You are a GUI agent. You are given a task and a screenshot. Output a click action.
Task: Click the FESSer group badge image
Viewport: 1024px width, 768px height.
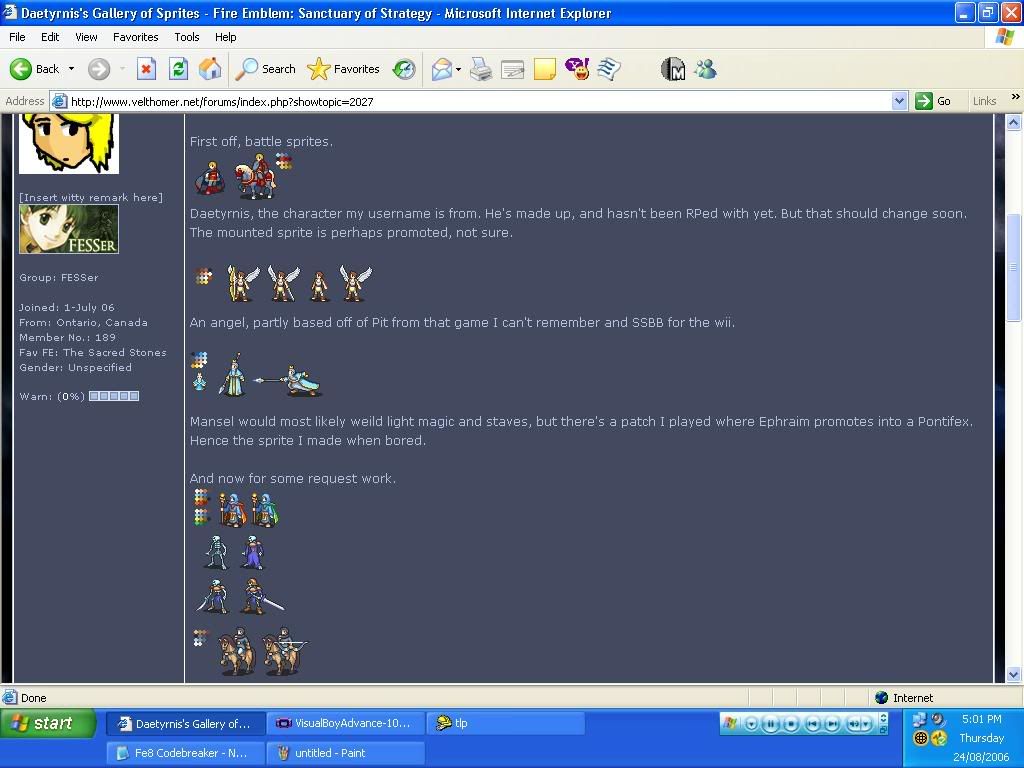point(69,229)
